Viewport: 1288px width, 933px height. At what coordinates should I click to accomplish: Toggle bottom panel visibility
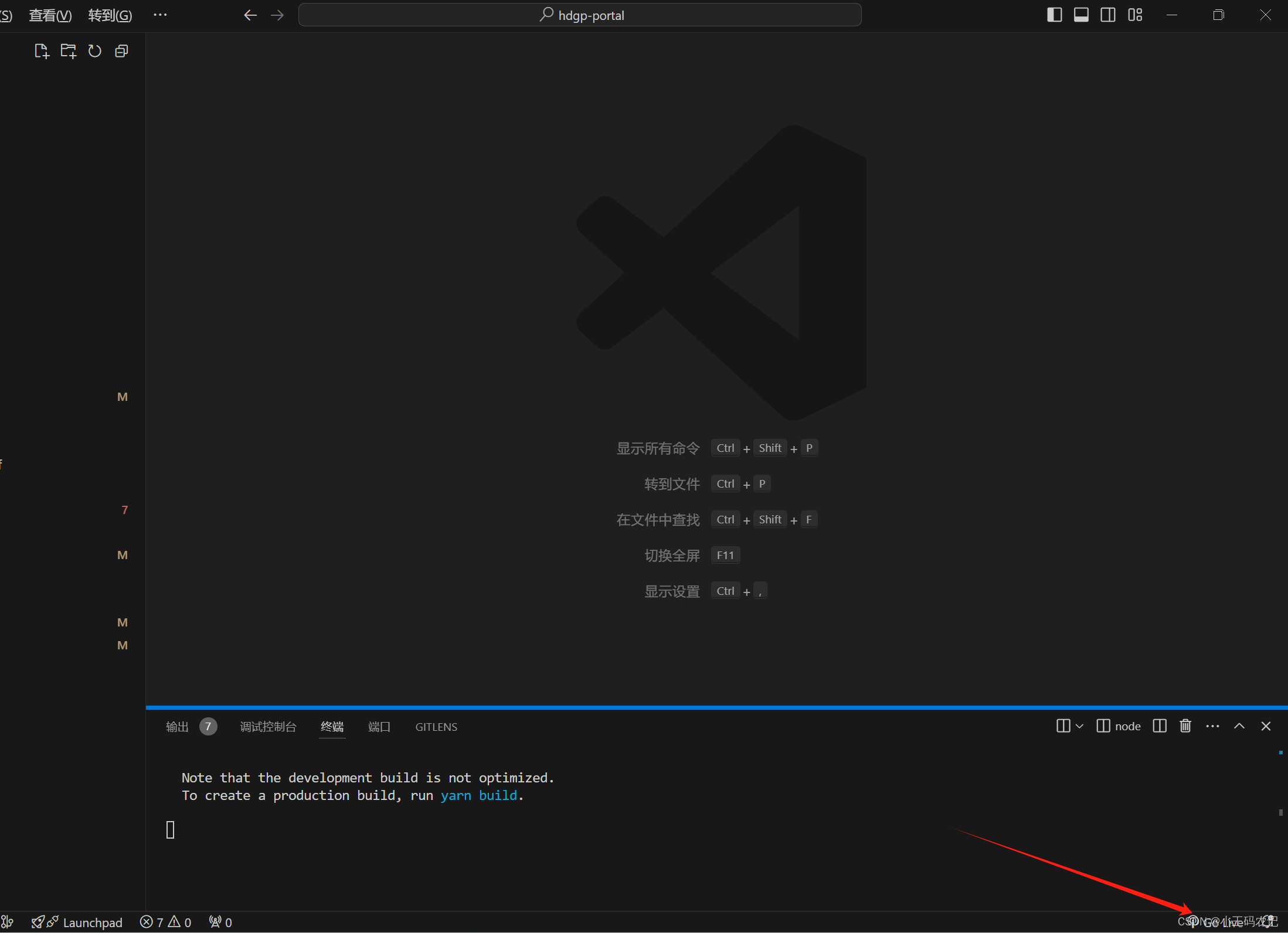[x=1081, y=15]
